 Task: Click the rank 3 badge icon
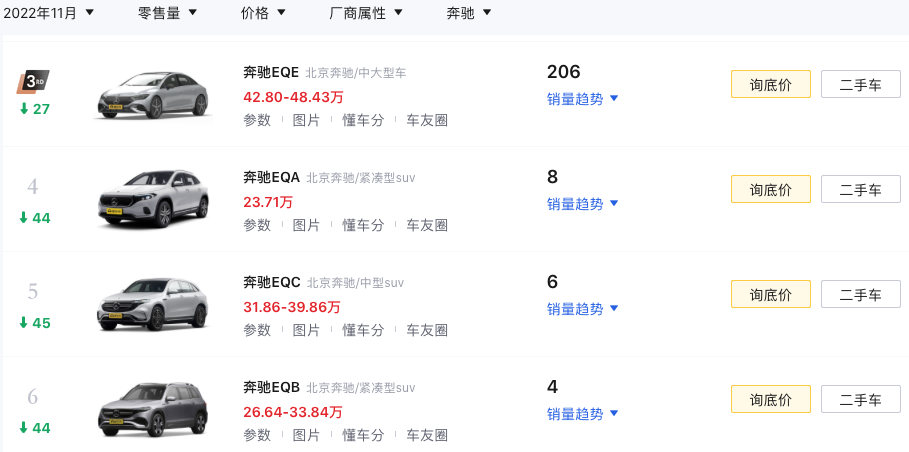34,81
